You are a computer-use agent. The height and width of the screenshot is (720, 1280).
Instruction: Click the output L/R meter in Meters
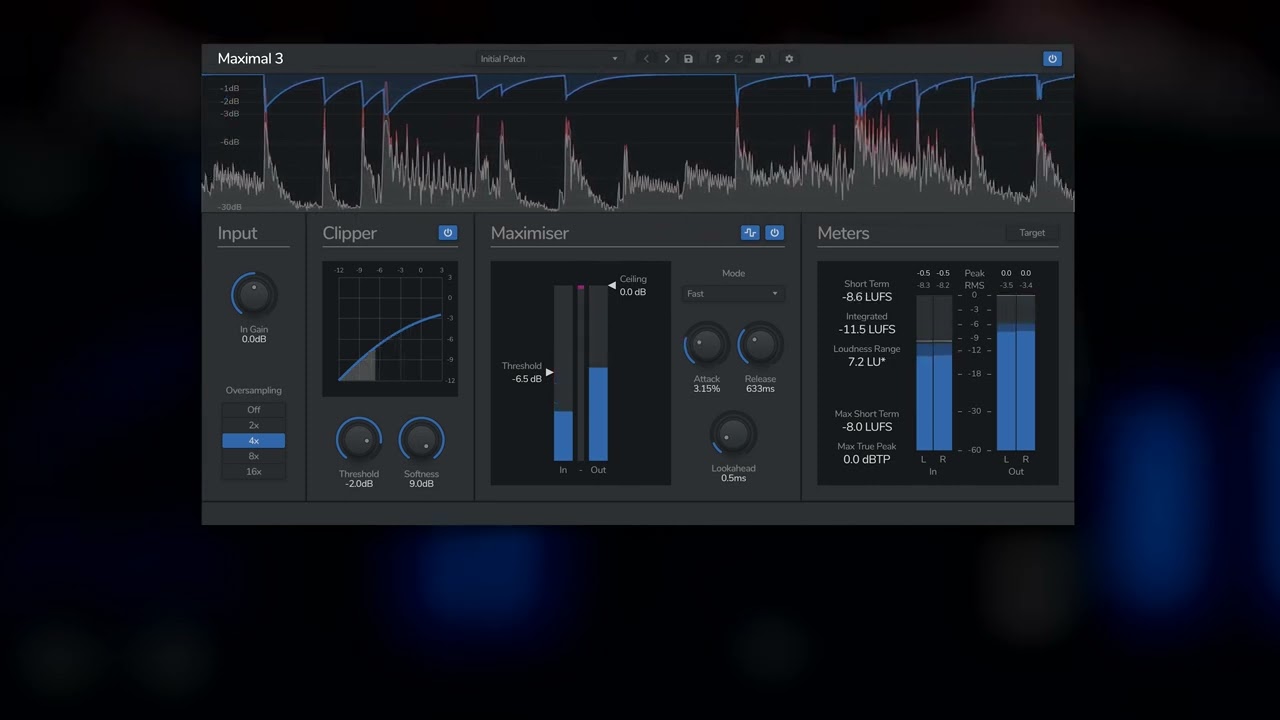1016,373
